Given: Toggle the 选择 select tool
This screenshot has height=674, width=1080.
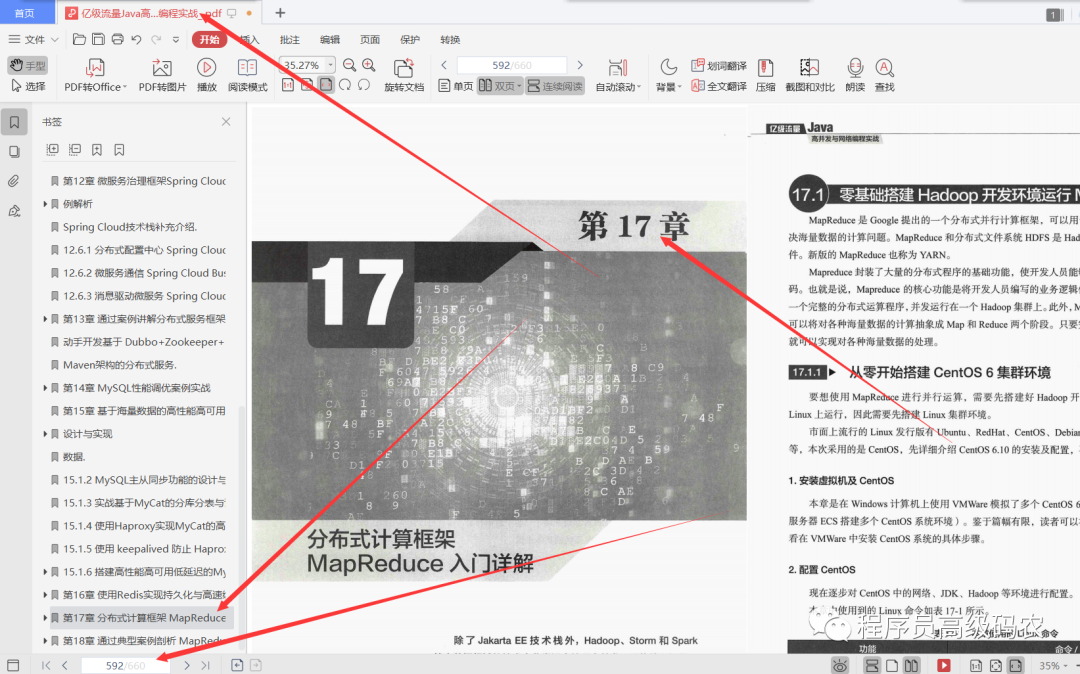Looking at the screenshot, I should click(x=28, y=86).
